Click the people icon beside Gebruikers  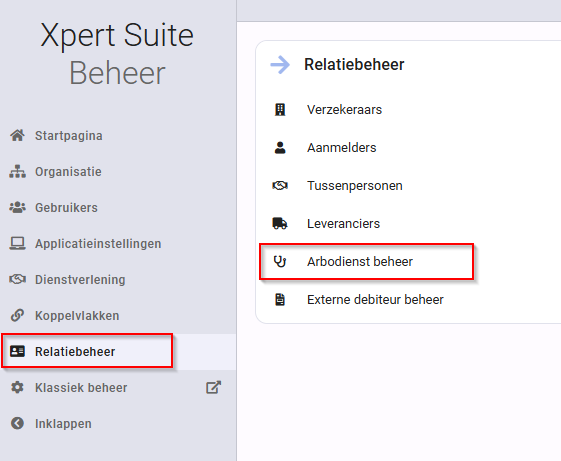click(x=17, y=208)
